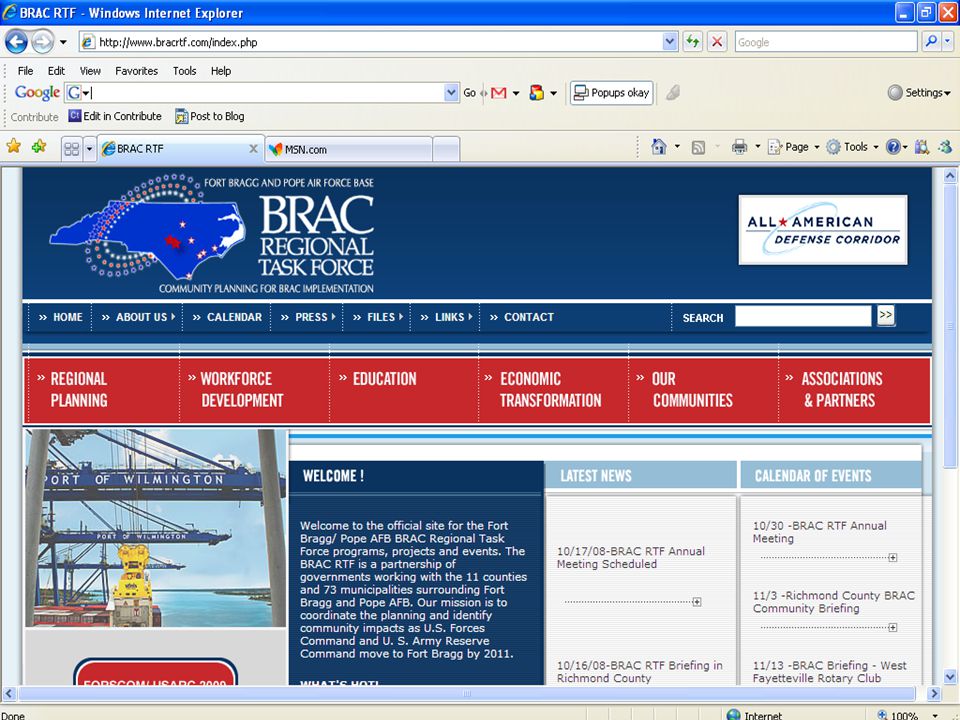Image resolution: width=960 pixels, height=720 pixels.
Task: Click the address bar URL field
Action: (371, 42)
